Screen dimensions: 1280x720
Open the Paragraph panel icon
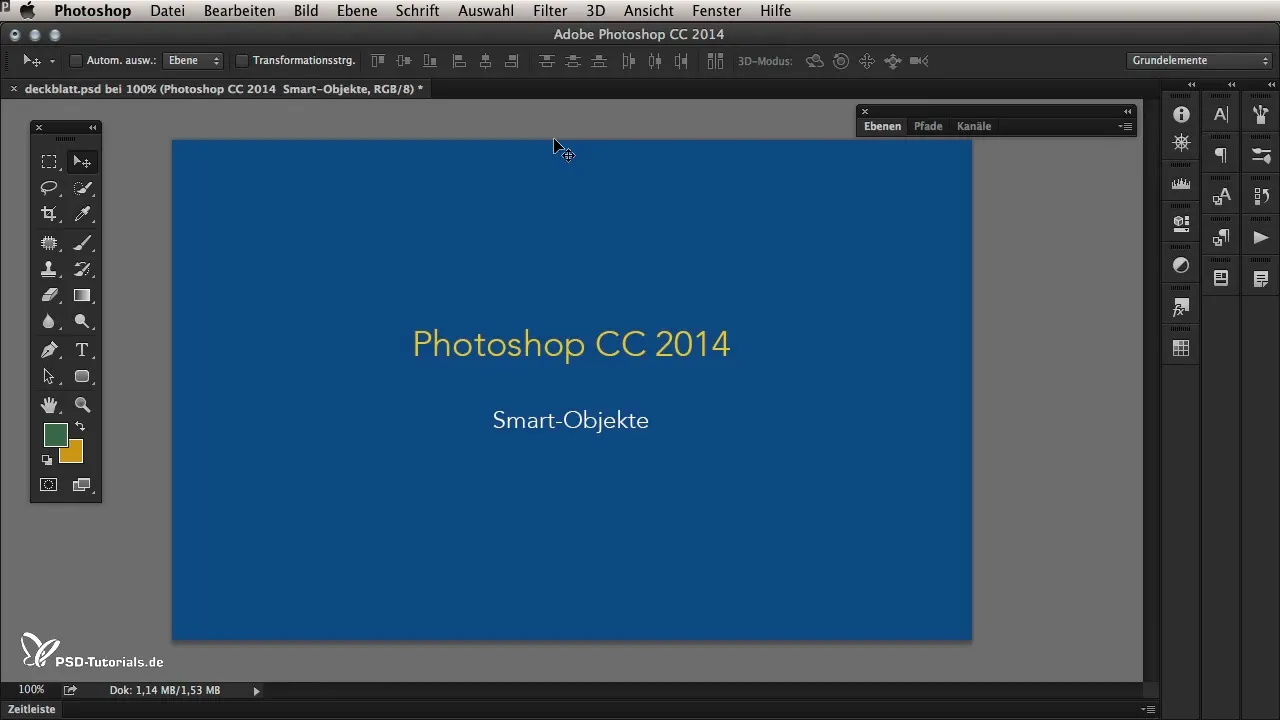coord(1221,155)
